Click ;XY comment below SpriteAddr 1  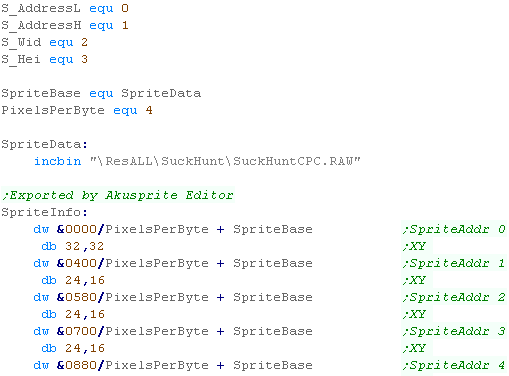pos(414,280)
